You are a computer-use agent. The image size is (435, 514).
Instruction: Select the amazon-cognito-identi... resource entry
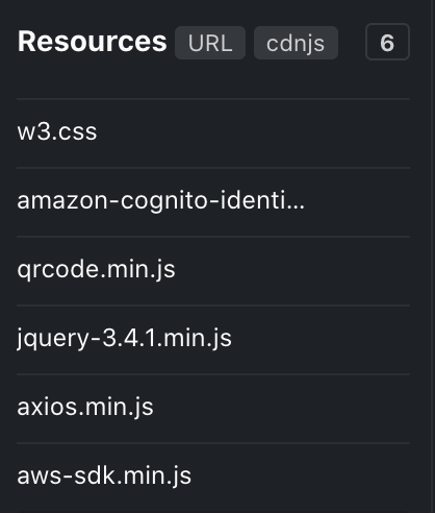tap(213, 202)
